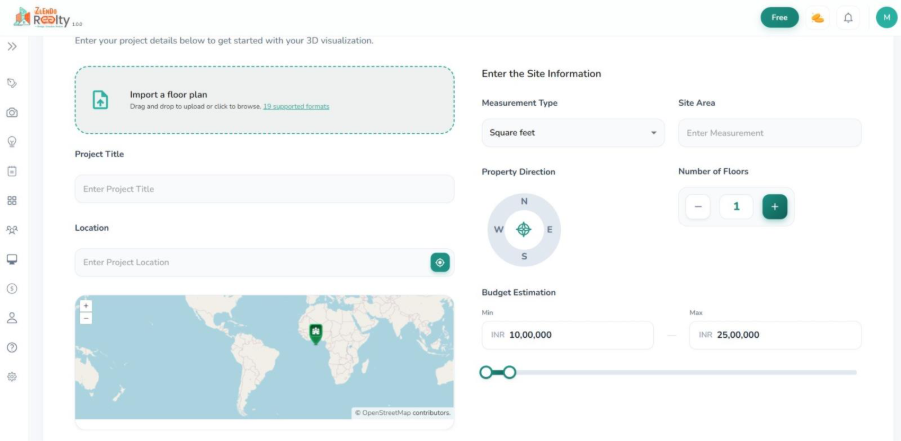Decrease number of floors with minus
901x441 pixels.
698,206
